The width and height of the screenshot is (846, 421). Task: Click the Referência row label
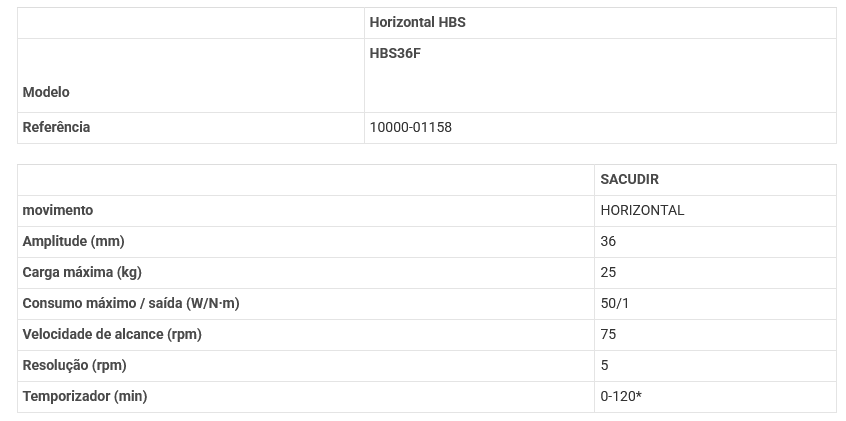click(x=56, y=127)
